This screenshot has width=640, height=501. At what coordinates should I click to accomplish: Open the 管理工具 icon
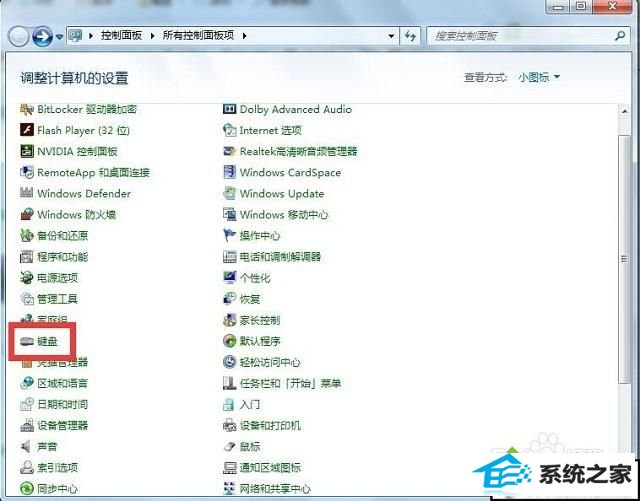click(27, 299)
